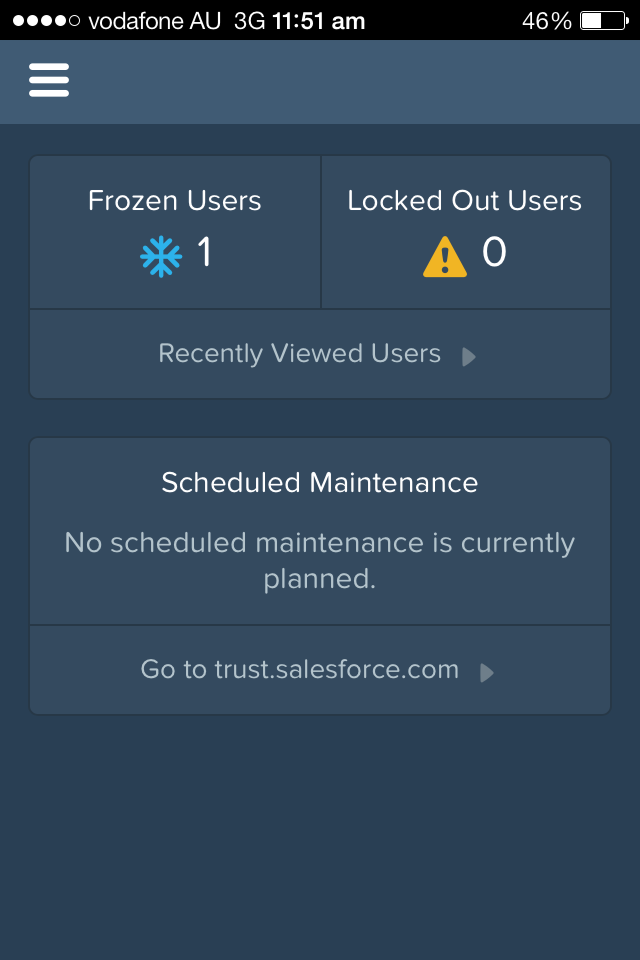The image size is (640, 960).
Task: Tap the battery icon in status bar
Action: coord(604,20)
